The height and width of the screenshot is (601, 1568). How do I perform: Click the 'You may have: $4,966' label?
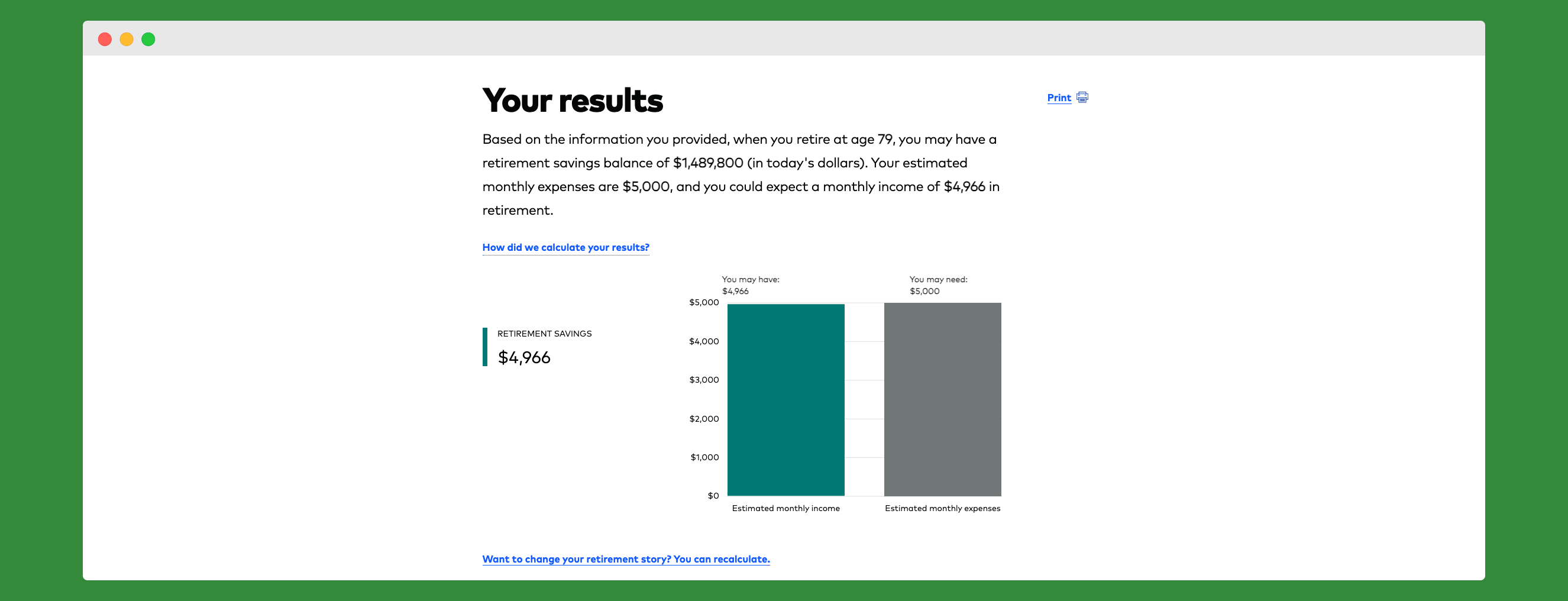tap(750, 285)
